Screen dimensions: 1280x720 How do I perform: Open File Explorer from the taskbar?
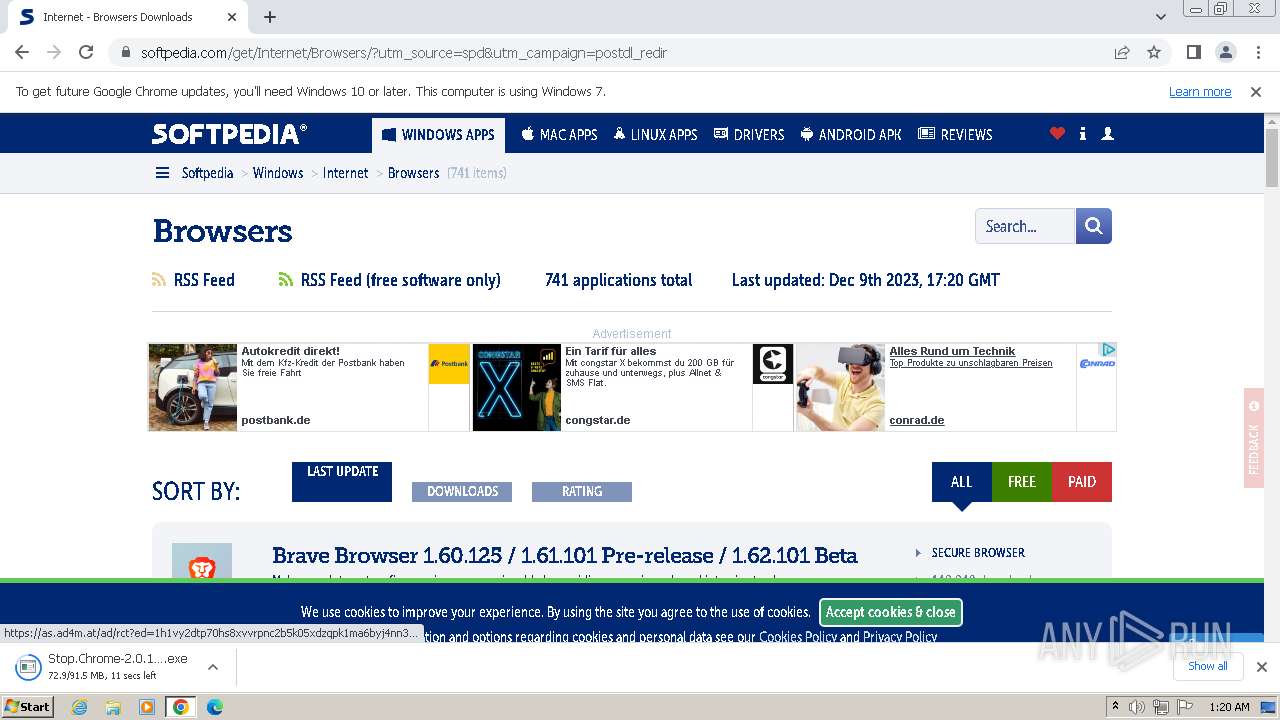113,707
